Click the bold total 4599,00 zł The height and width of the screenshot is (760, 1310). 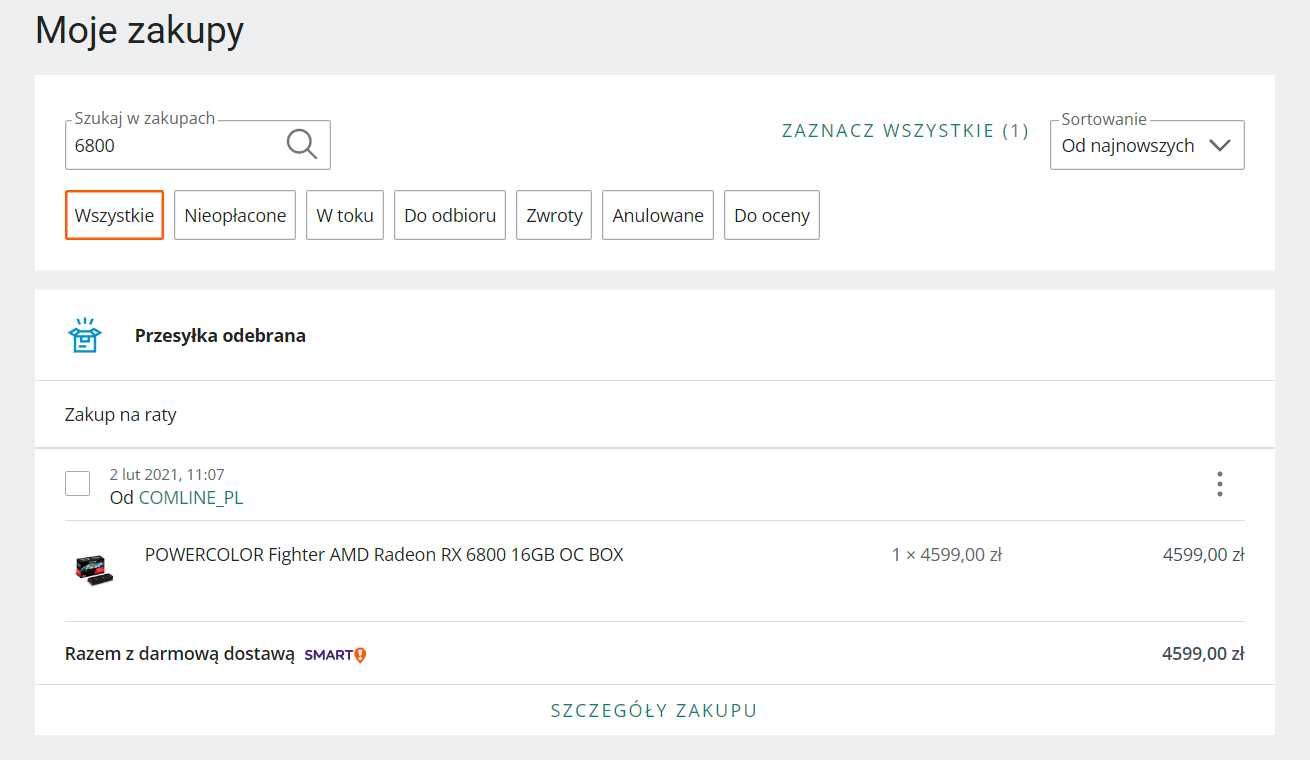[x=1203, y=654]
